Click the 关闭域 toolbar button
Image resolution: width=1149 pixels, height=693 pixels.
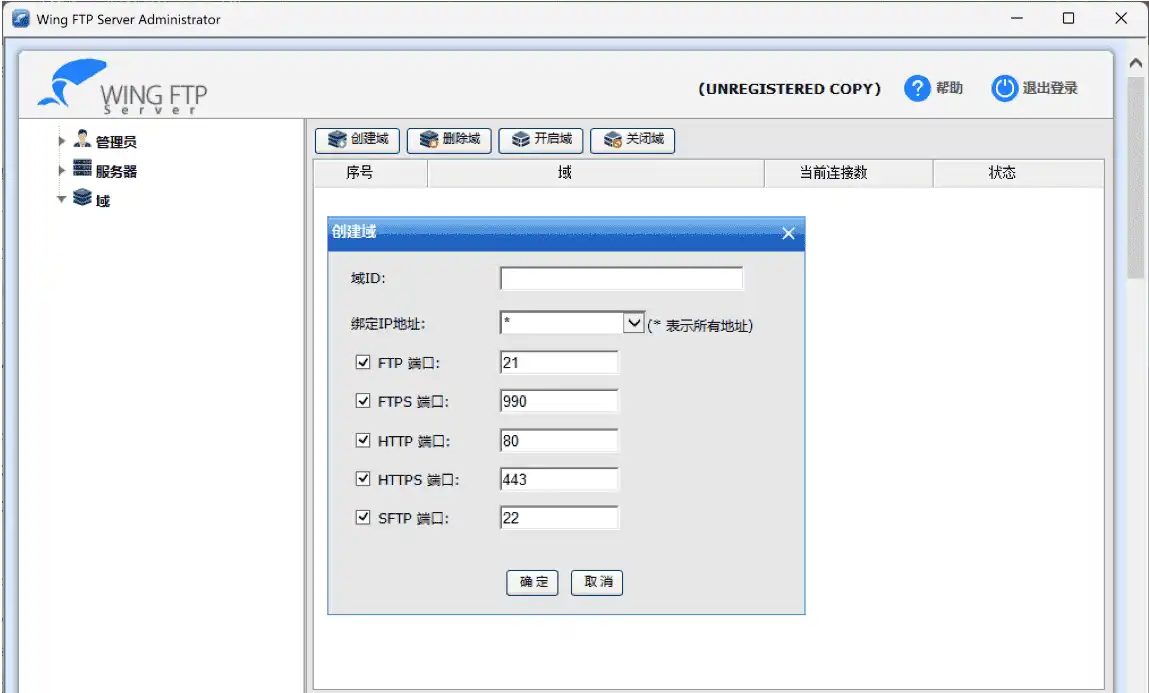pyautogui.click(x=632, y=140)
